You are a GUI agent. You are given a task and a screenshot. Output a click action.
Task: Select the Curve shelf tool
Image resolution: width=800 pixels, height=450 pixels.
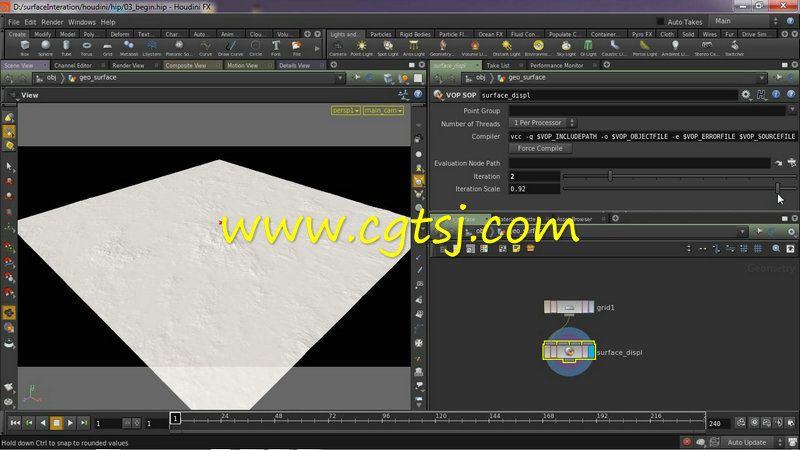(x=205, y=48)
